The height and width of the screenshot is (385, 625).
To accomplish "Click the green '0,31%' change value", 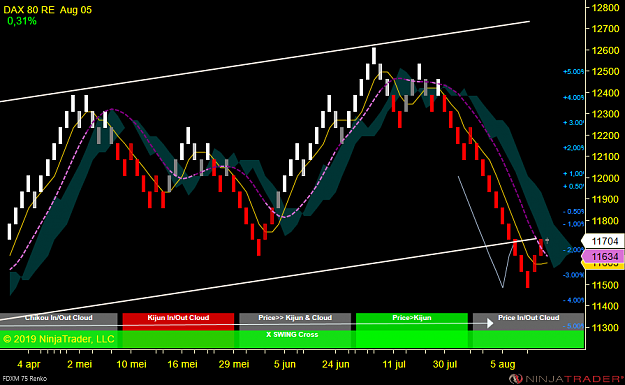I will pos(22,21).
